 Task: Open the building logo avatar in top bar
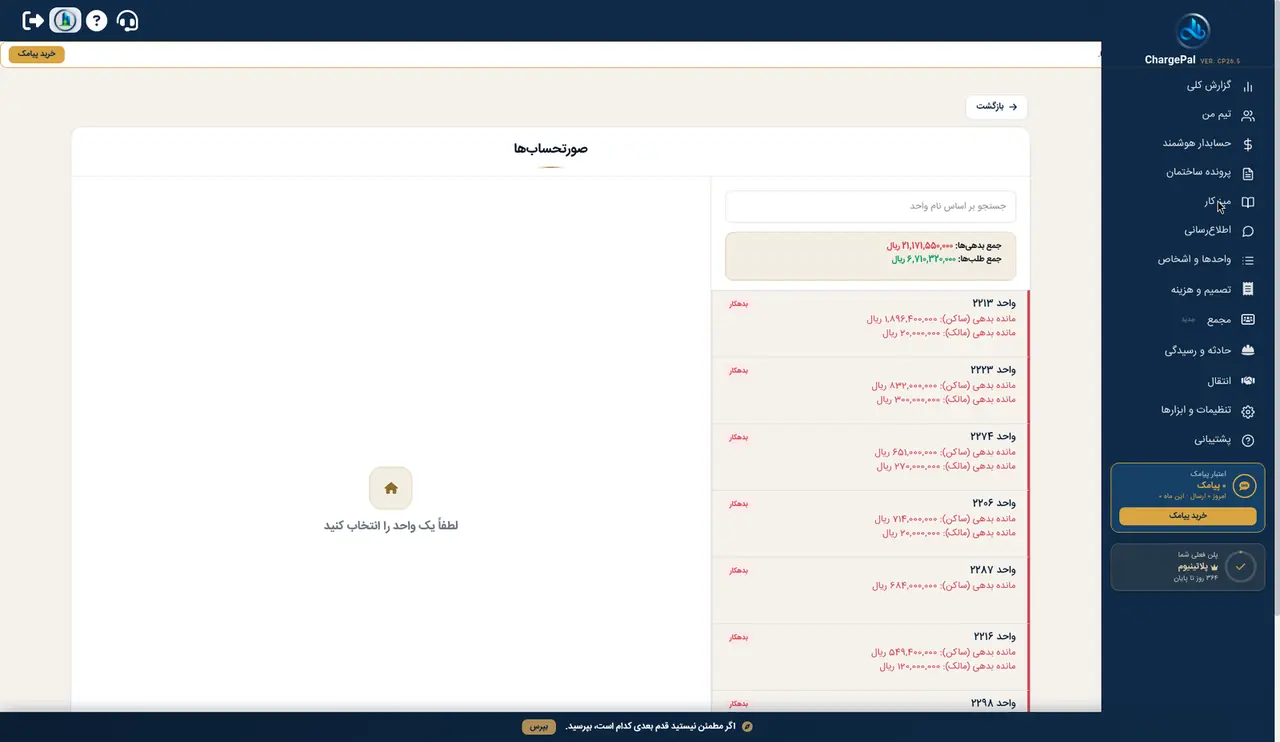65,20
